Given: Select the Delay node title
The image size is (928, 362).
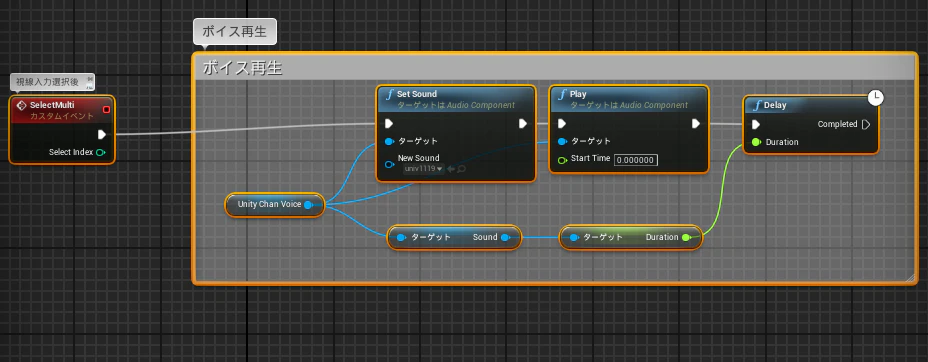Looking at the screenshot, I should tap(775, 106).
